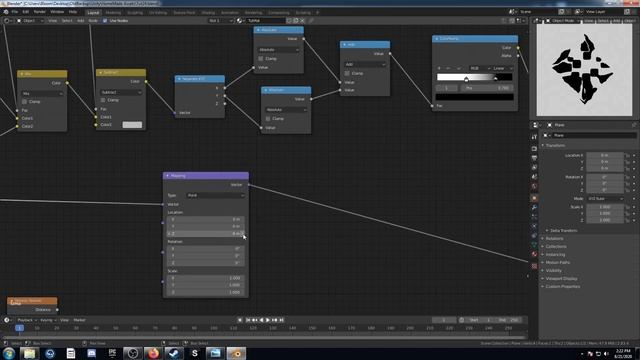The height and width of the screenshot is (360, 640).
Task: Toggle Clamp on the Add node
Action: [x=347, y=73]
